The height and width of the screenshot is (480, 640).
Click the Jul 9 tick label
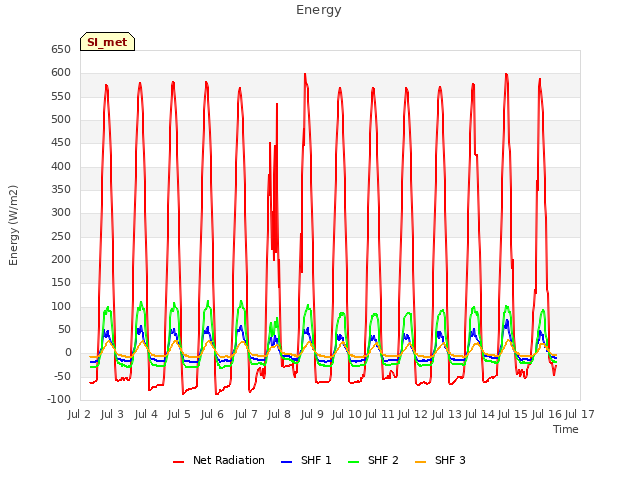point(312,414)
